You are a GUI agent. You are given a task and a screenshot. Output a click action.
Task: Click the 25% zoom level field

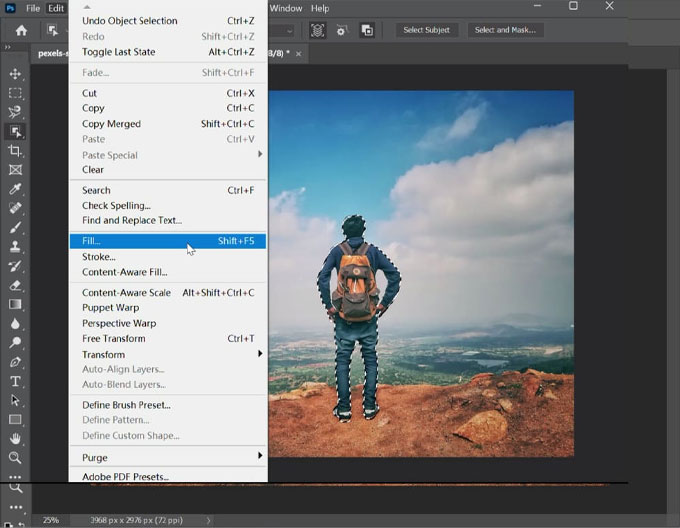pyautogui.click(x=50, y=520)
